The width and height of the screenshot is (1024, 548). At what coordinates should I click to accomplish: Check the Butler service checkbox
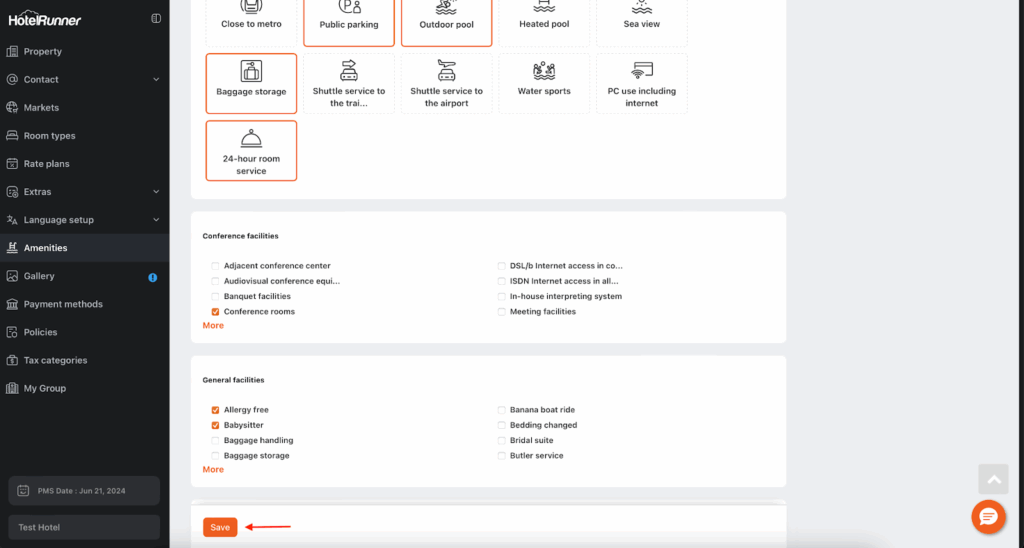point(502,456)
